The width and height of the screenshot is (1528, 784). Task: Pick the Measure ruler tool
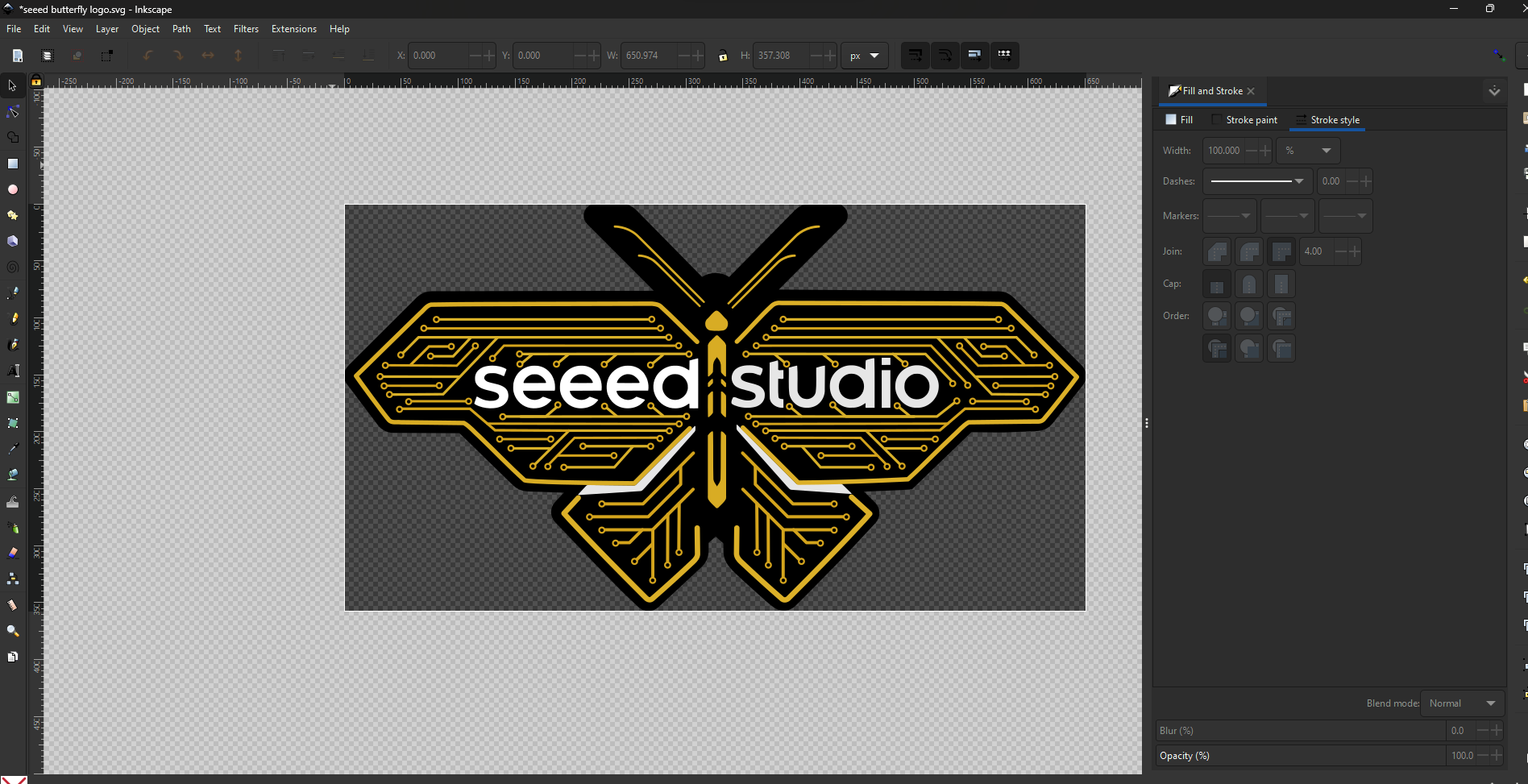click(x=12, y=605)
